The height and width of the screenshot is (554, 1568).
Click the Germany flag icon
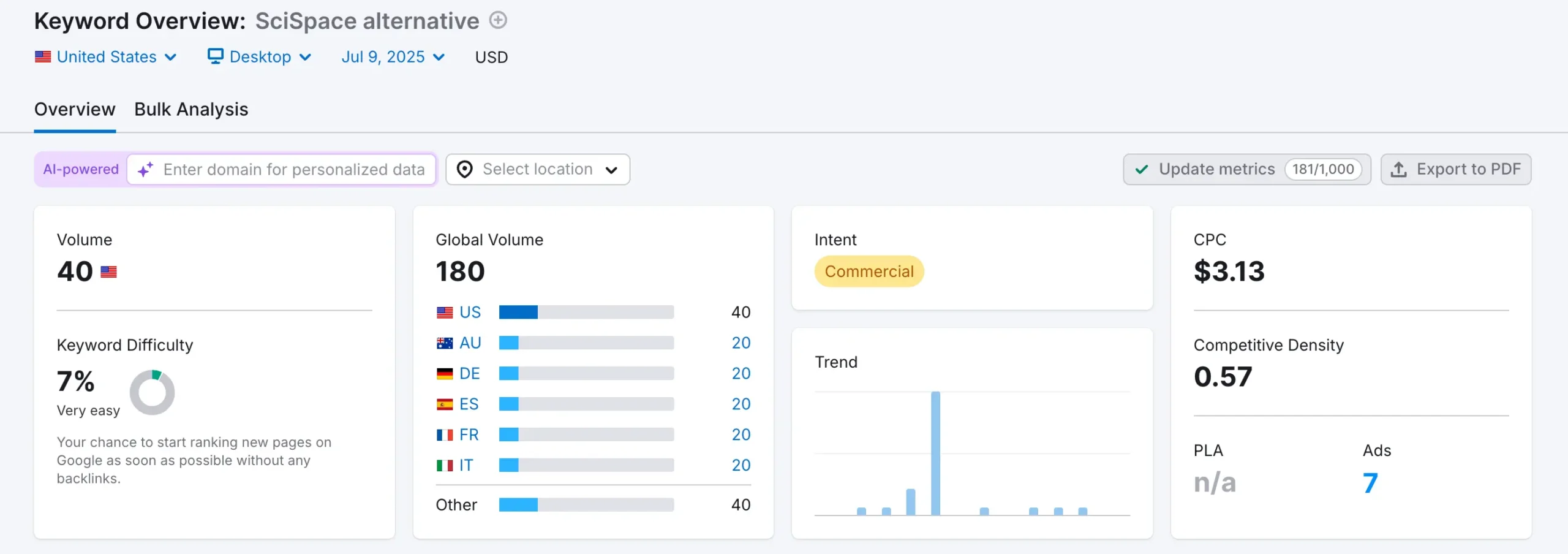point(445,374)
